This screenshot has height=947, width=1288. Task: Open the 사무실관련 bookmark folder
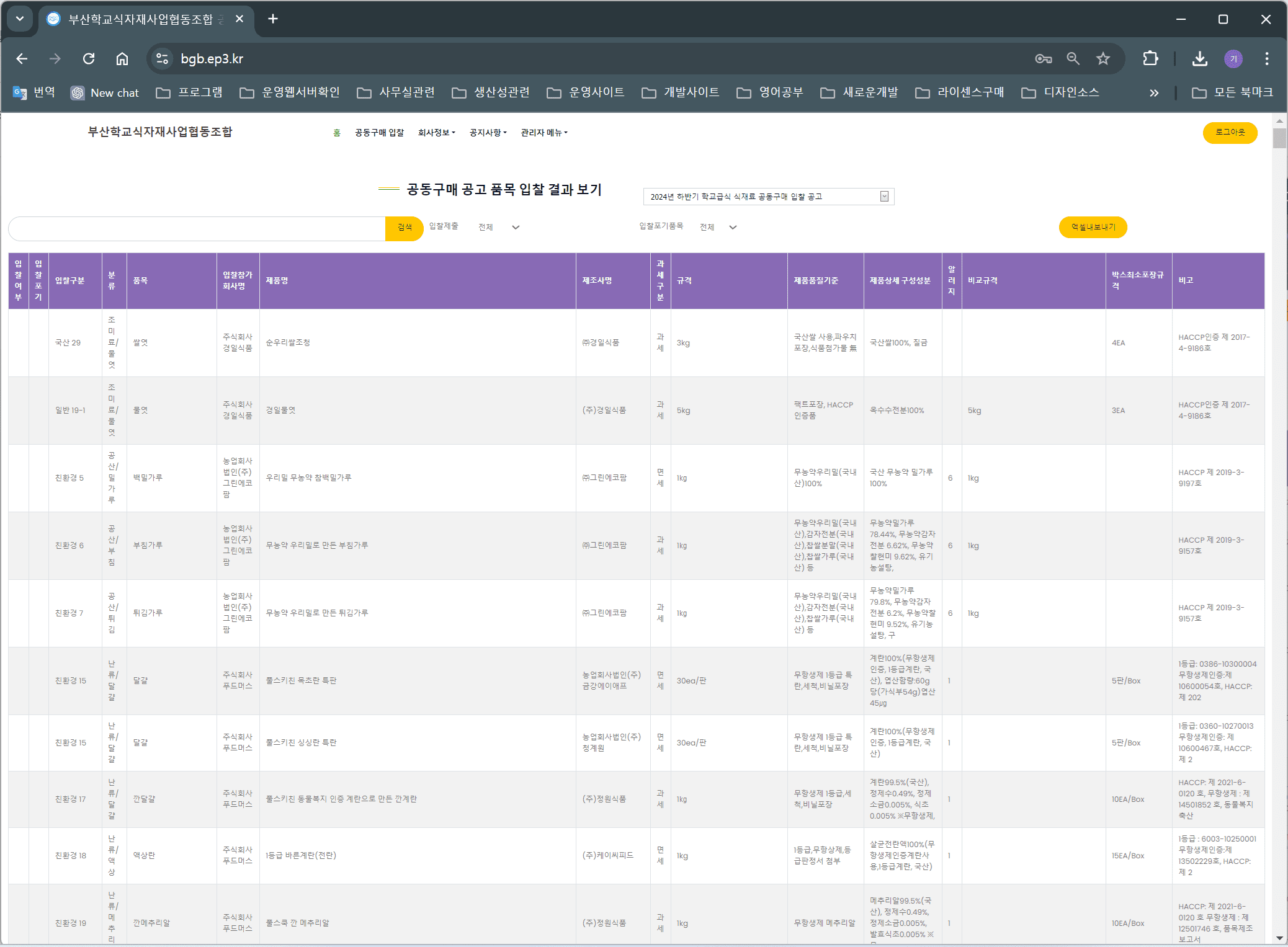396,92
